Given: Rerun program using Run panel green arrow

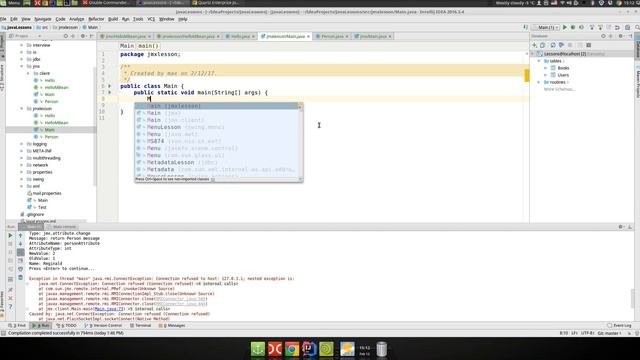Looking at the screenshot, I should pyautogui.click(x=10, y=236).
